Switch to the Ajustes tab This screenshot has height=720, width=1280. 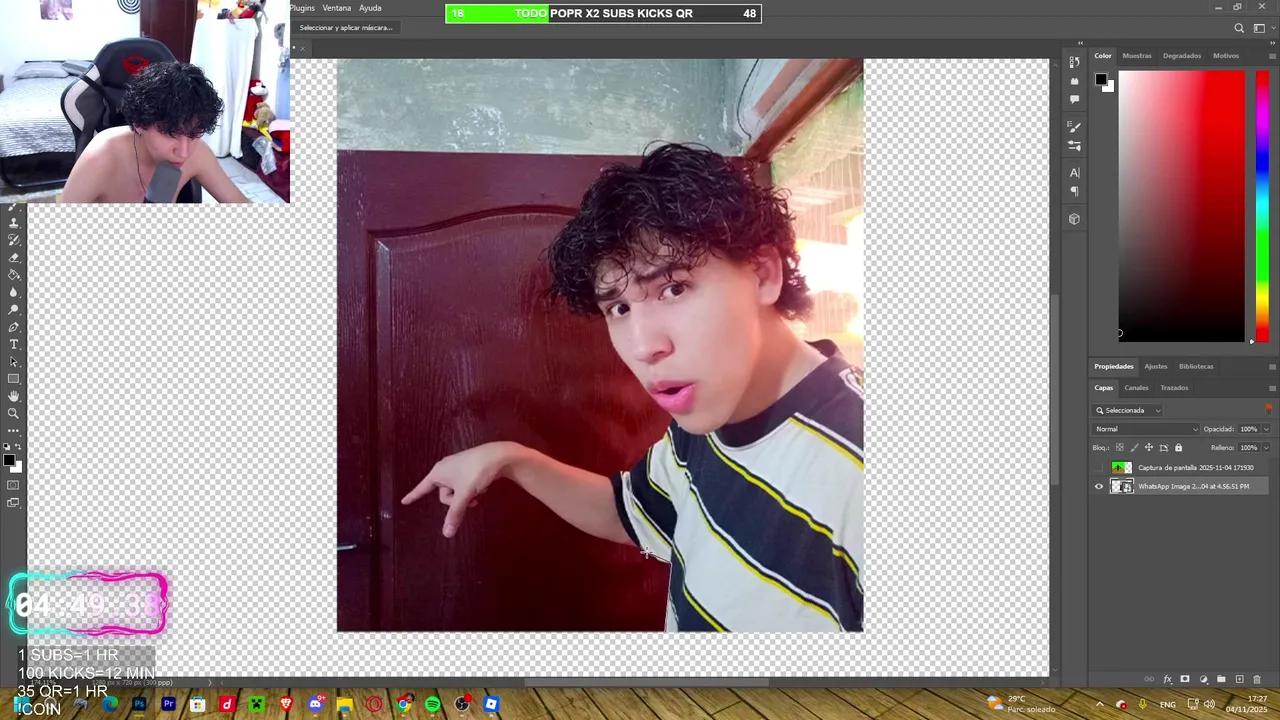click(x=1156, y=367)
